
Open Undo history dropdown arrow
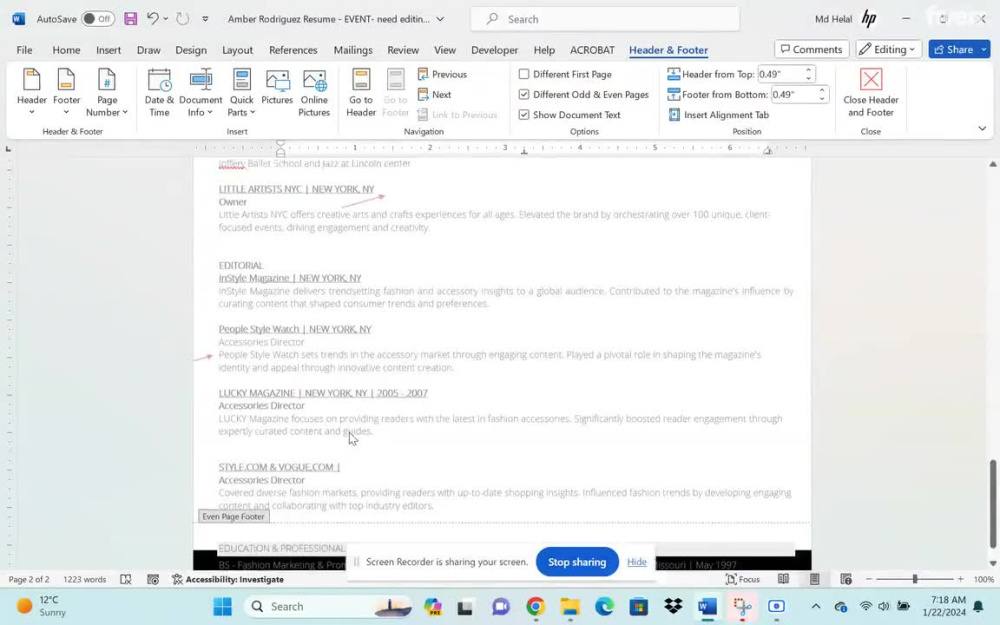click(166, 18)
